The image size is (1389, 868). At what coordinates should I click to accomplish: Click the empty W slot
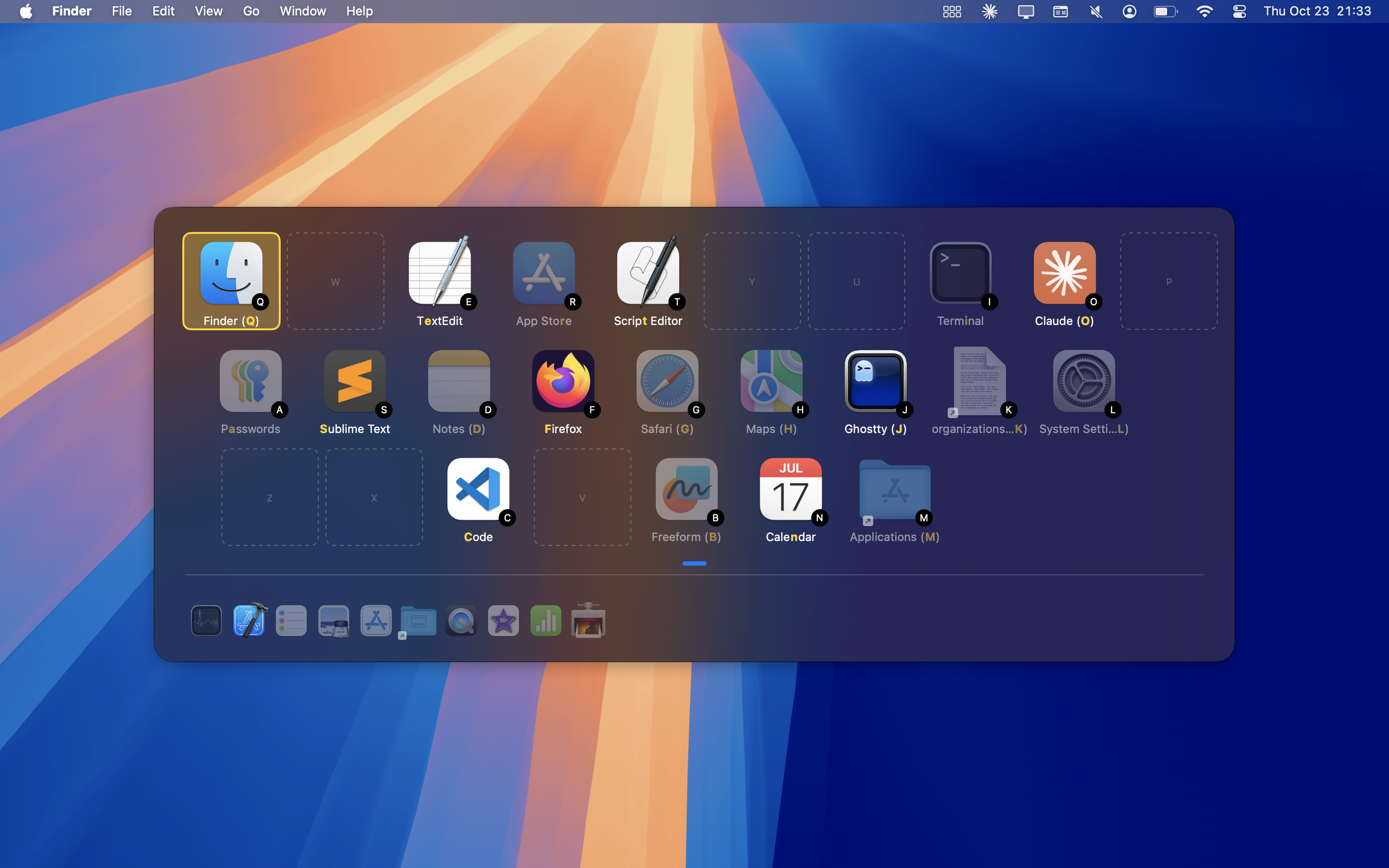(x=335, y=281)
